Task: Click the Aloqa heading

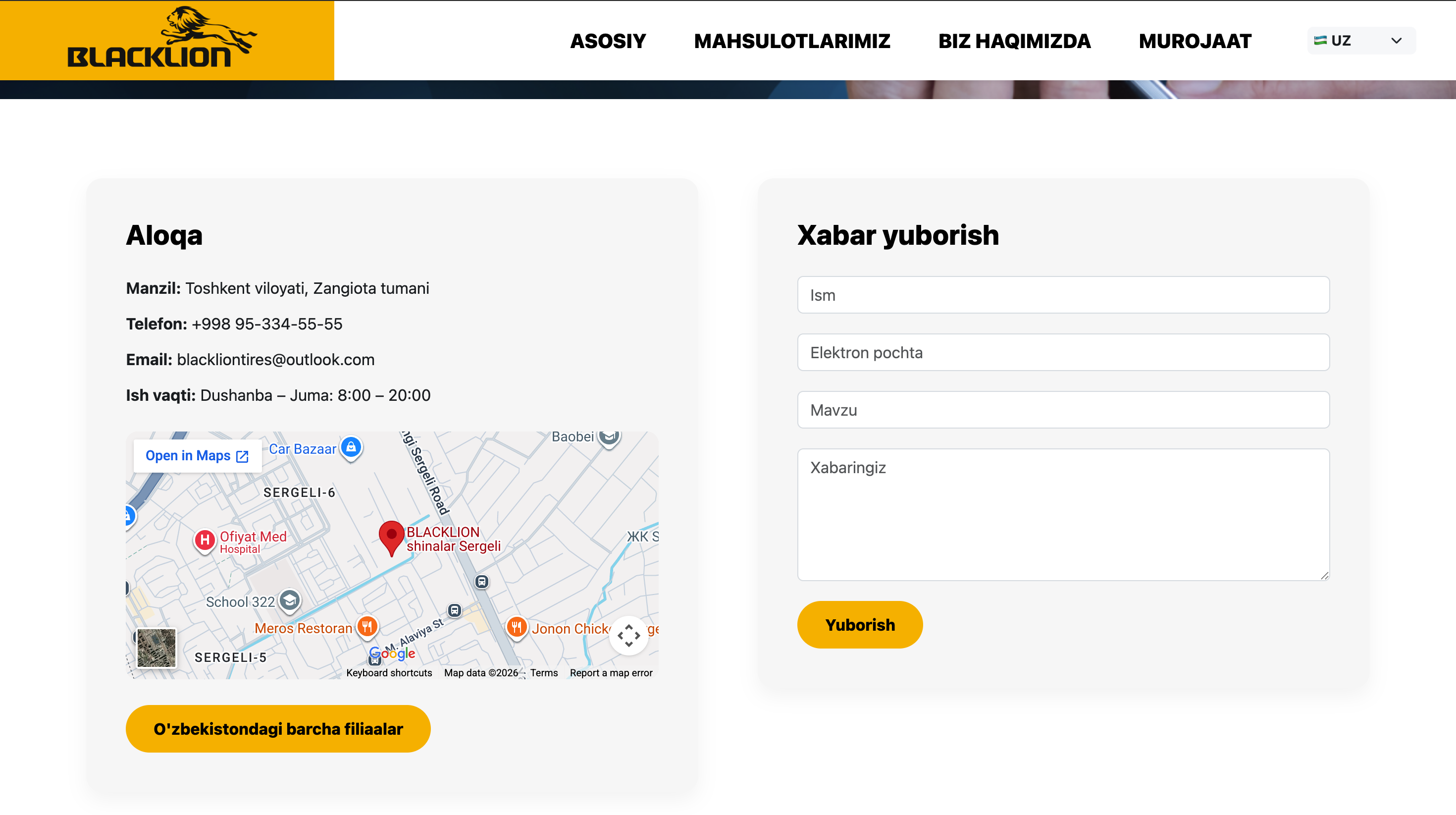Action: coord(164,235)
